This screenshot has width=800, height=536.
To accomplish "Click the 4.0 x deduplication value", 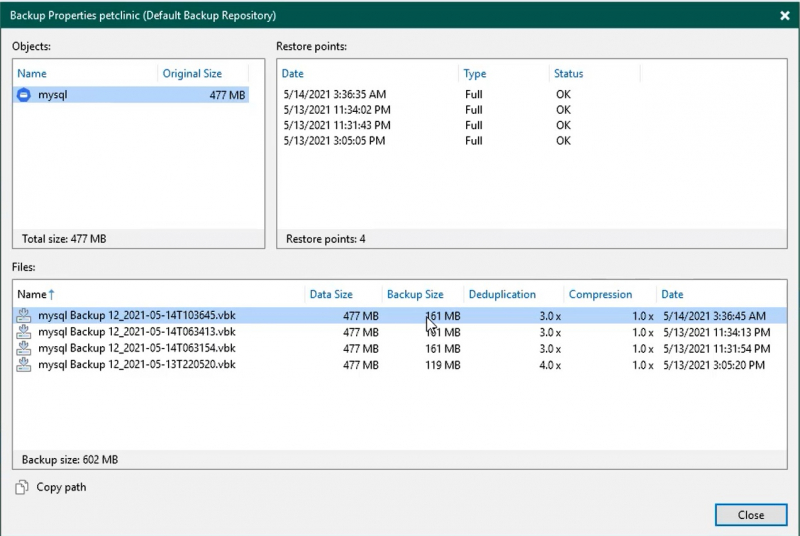I will 550,365.
